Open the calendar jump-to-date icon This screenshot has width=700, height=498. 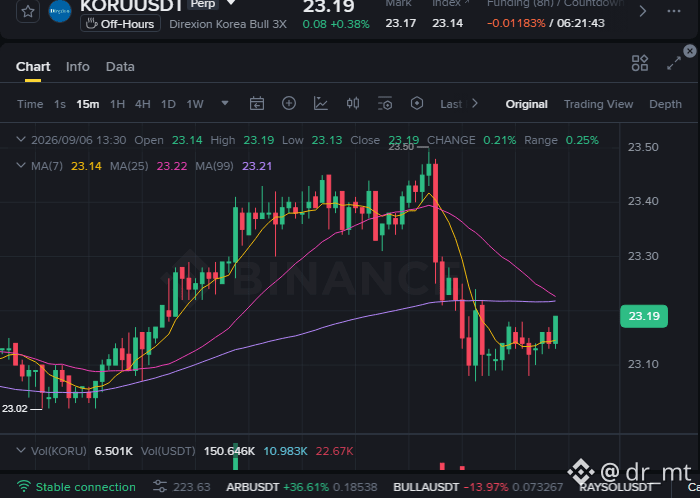(x=257, y=104)
